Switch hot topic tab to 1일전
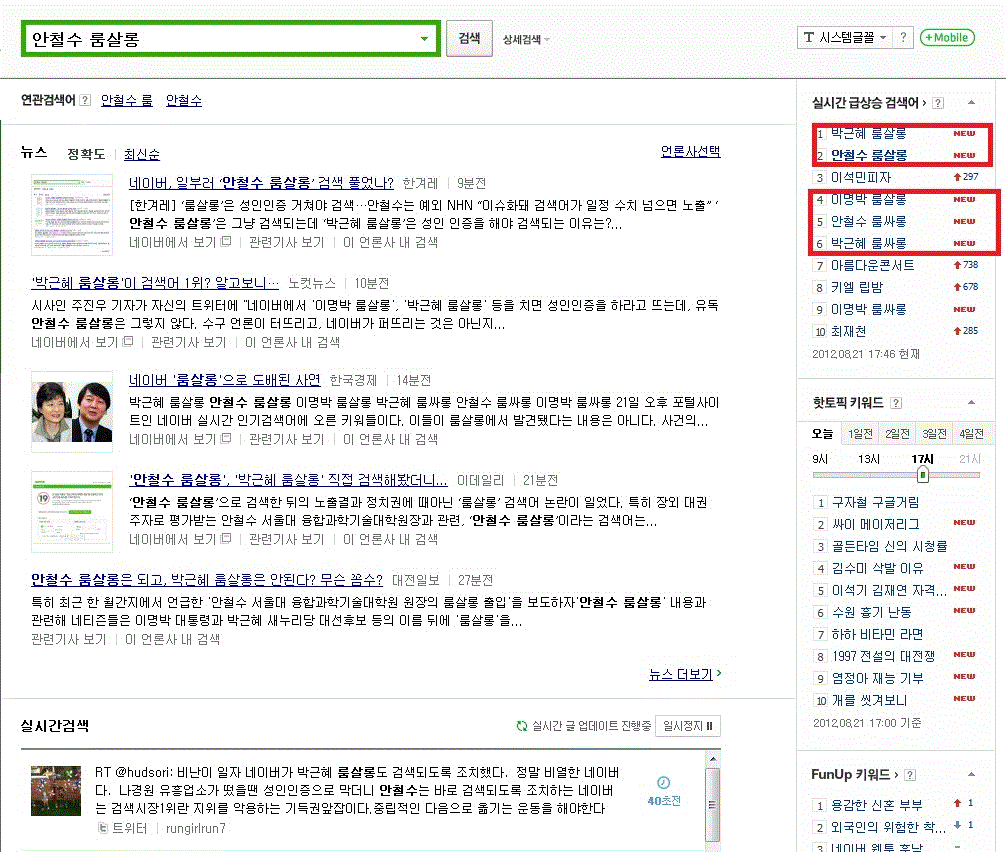 [860, 433]
